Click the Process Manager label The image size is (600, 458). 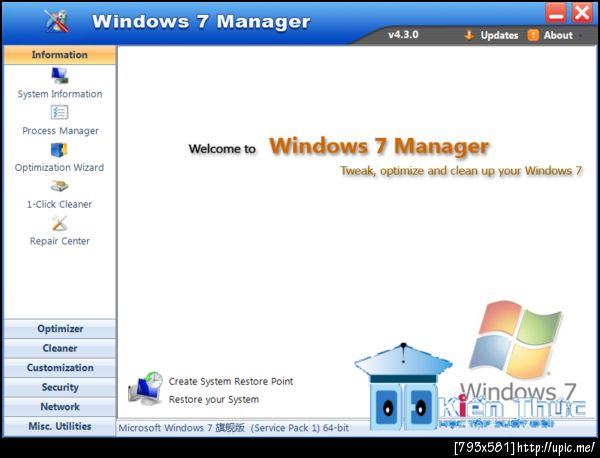click(x=60, y=131)
